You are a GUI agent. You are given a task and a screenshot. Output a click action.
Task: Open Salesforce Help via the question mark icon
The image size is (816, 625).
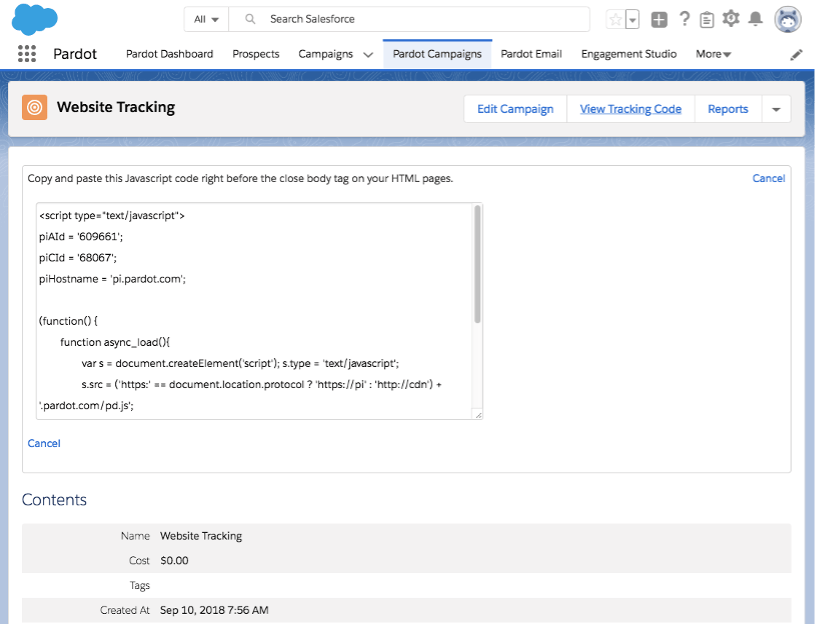683,19
